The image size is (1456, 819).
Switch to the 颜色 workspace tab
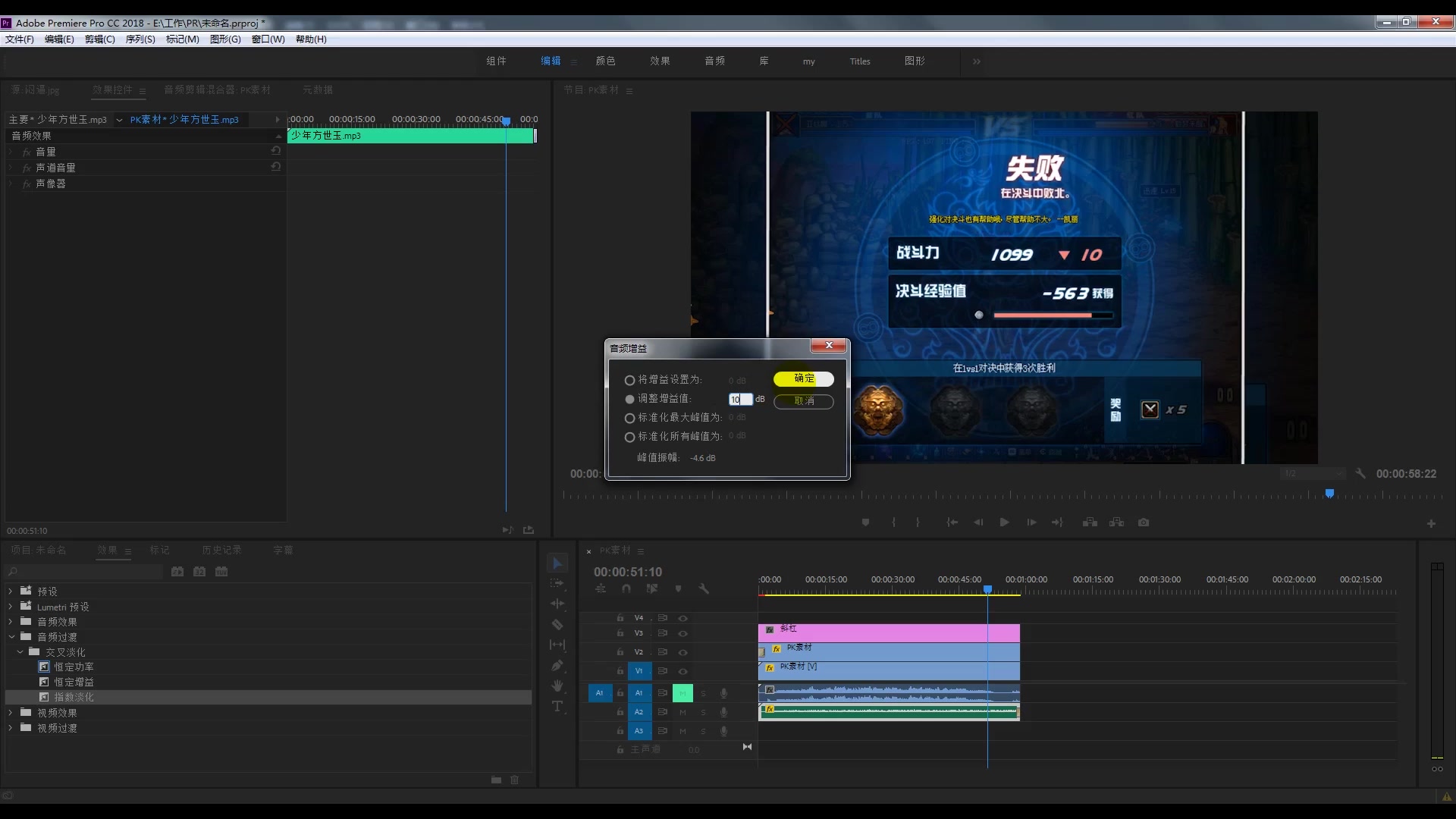(x=605, y=61)
